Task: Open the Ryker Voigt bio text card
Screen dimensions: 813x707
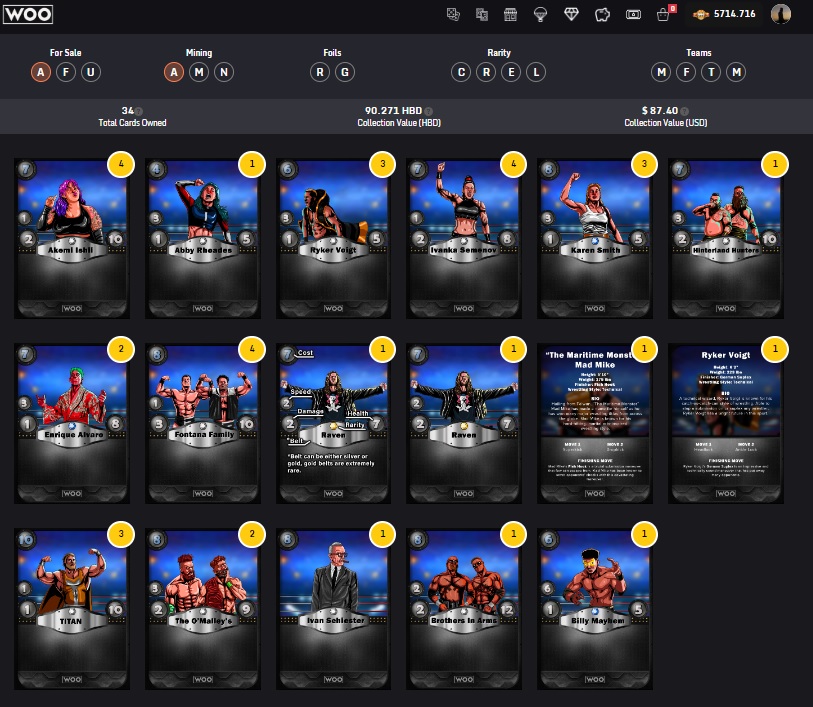Action: coord(726,423)
